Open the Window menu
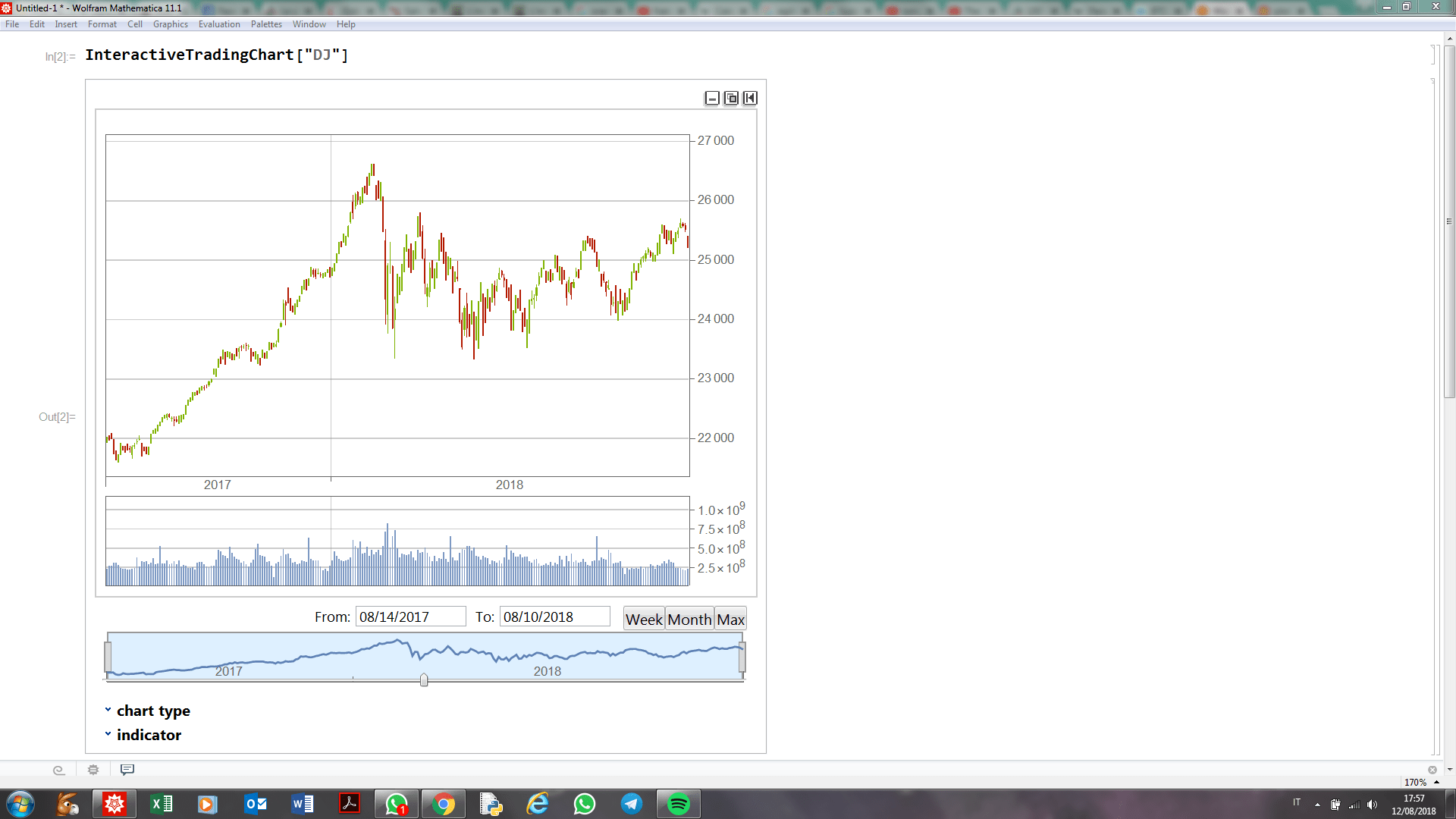 coord(309,24)
